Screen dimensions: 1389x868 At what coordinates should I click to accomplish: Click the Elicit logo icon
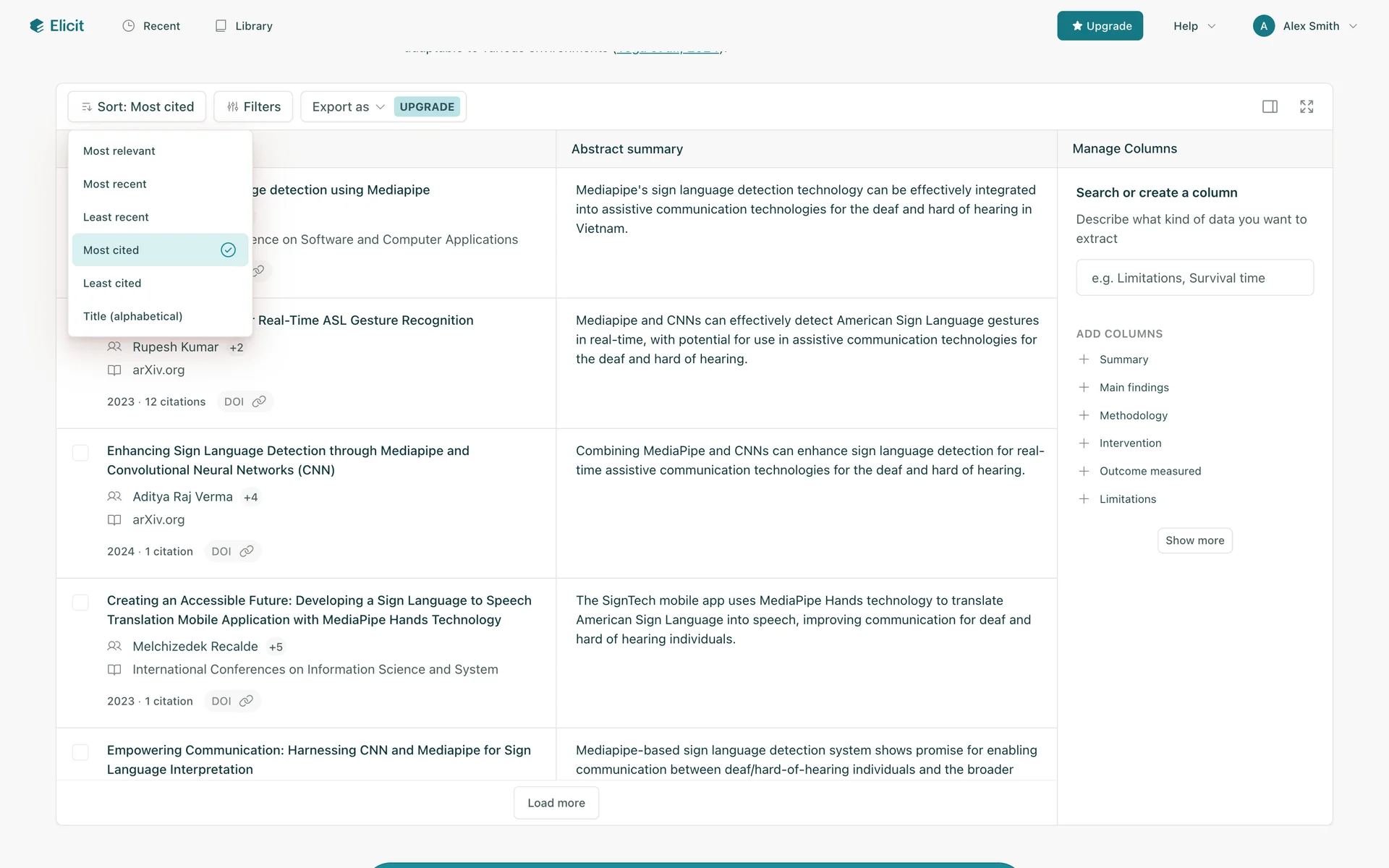[37, 26]
